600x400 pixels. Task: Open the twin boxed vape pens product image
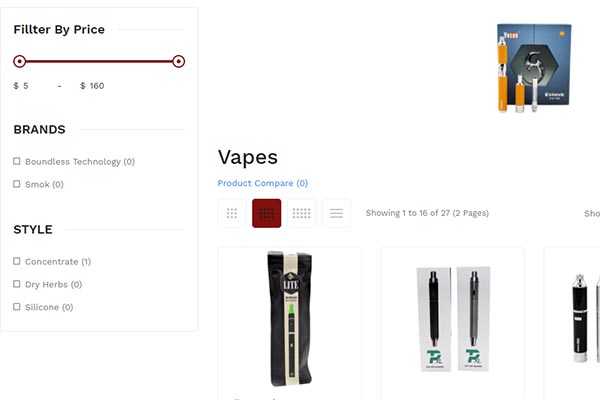453,318
